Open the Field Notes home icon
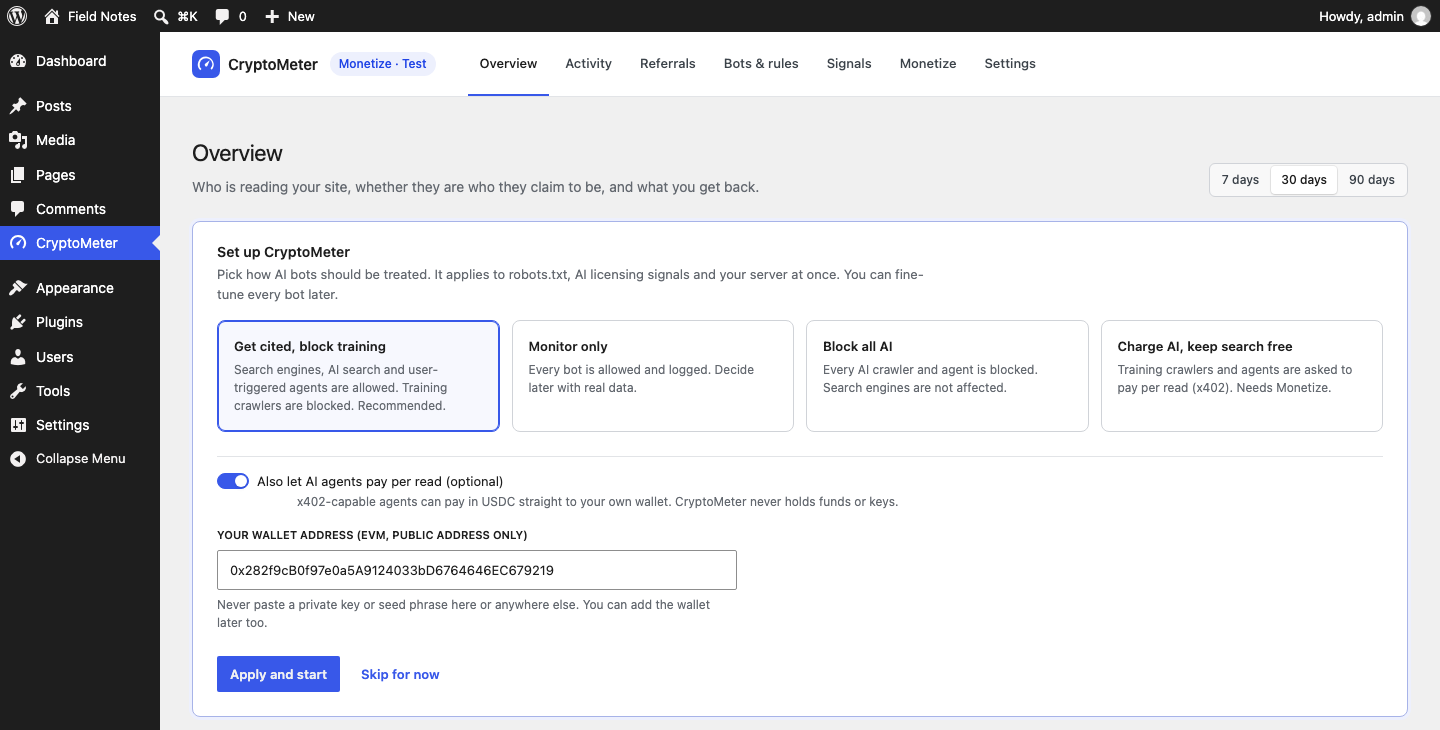This screenshot has width=1440, height=730. tap(52, 16)
